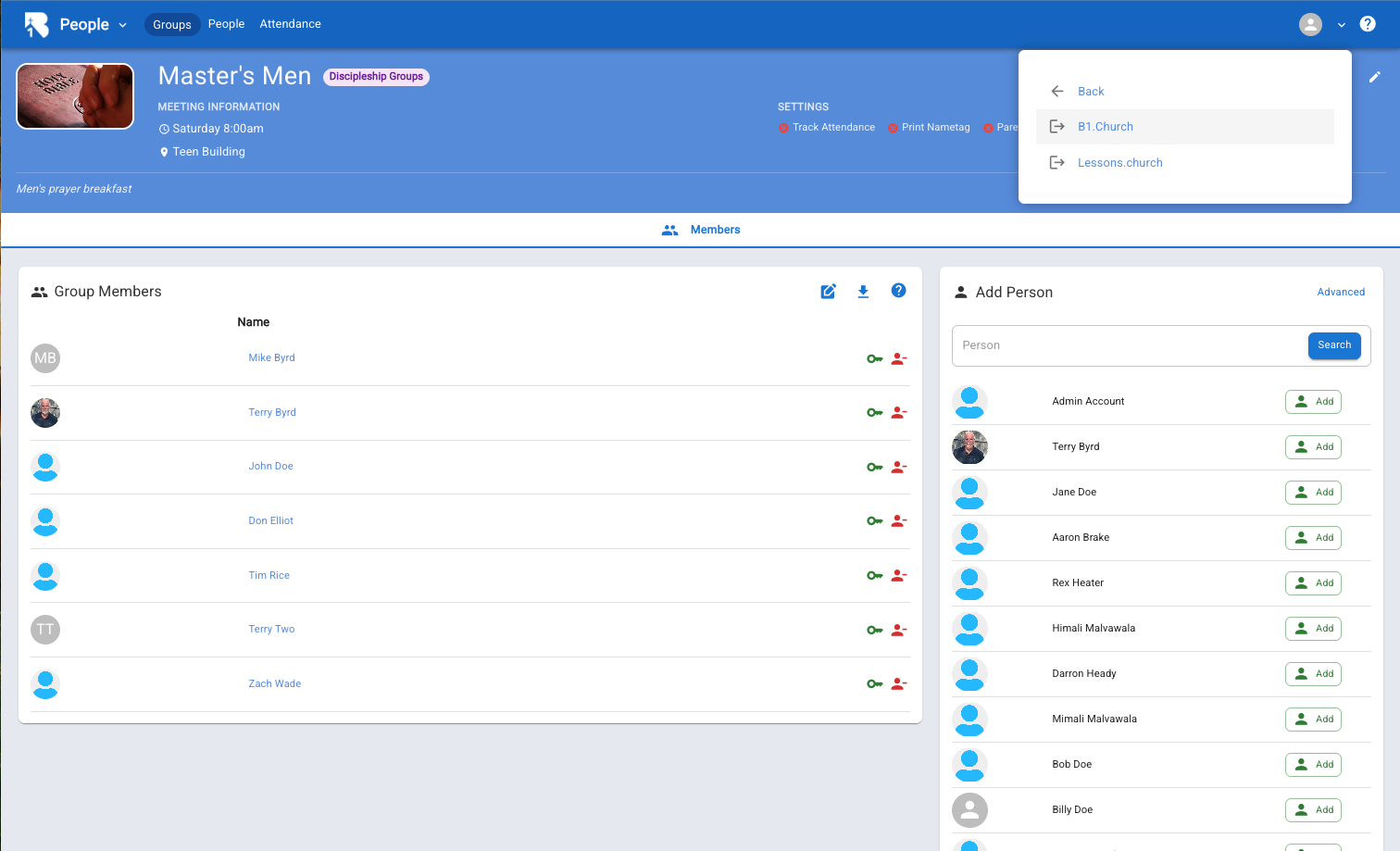Open Advanced person search link
The width and height of the screenshot is (1400, 851).
click(x=1341, y=292)
